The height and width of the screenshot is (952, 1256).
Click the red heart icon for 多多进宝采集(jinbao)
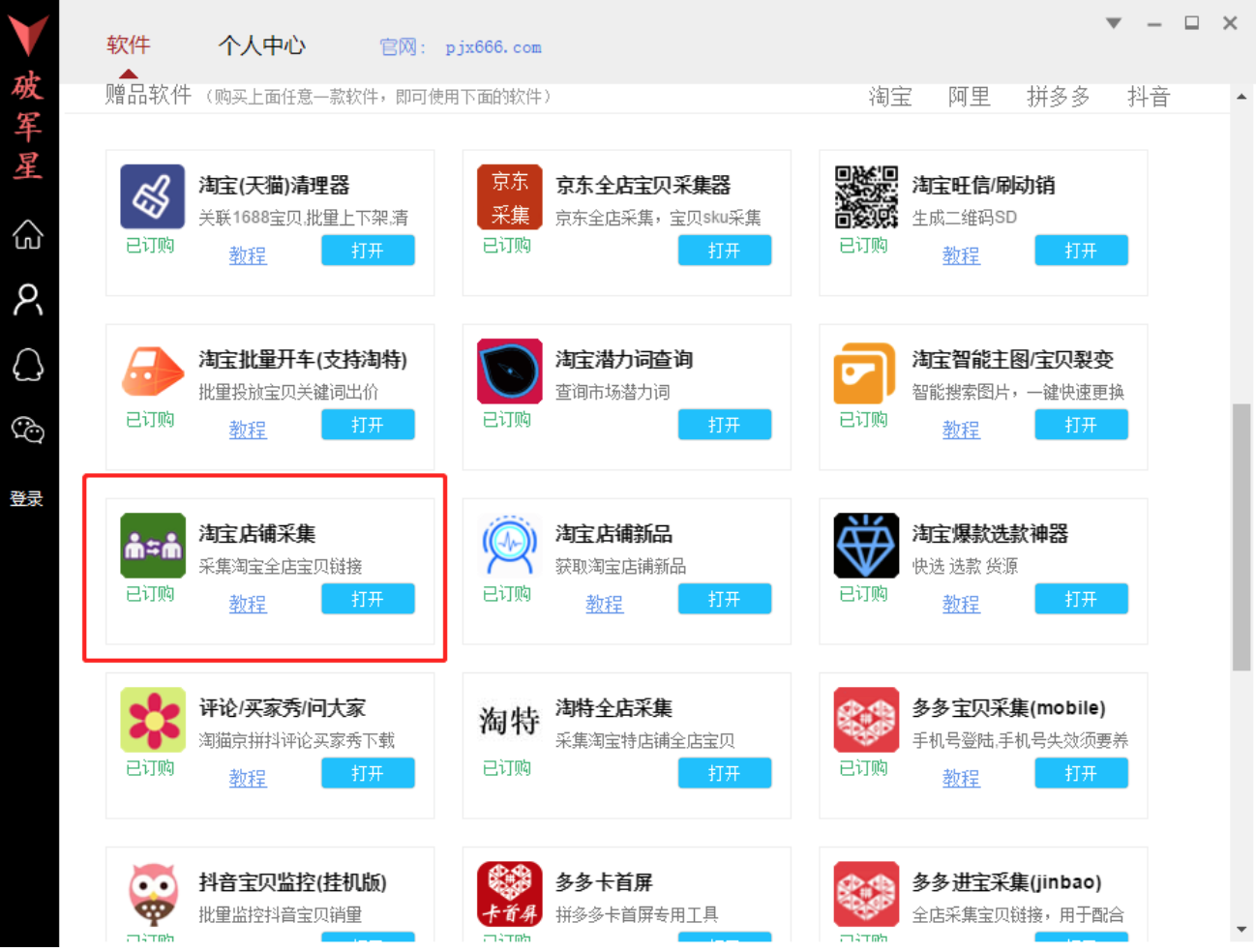866,893
